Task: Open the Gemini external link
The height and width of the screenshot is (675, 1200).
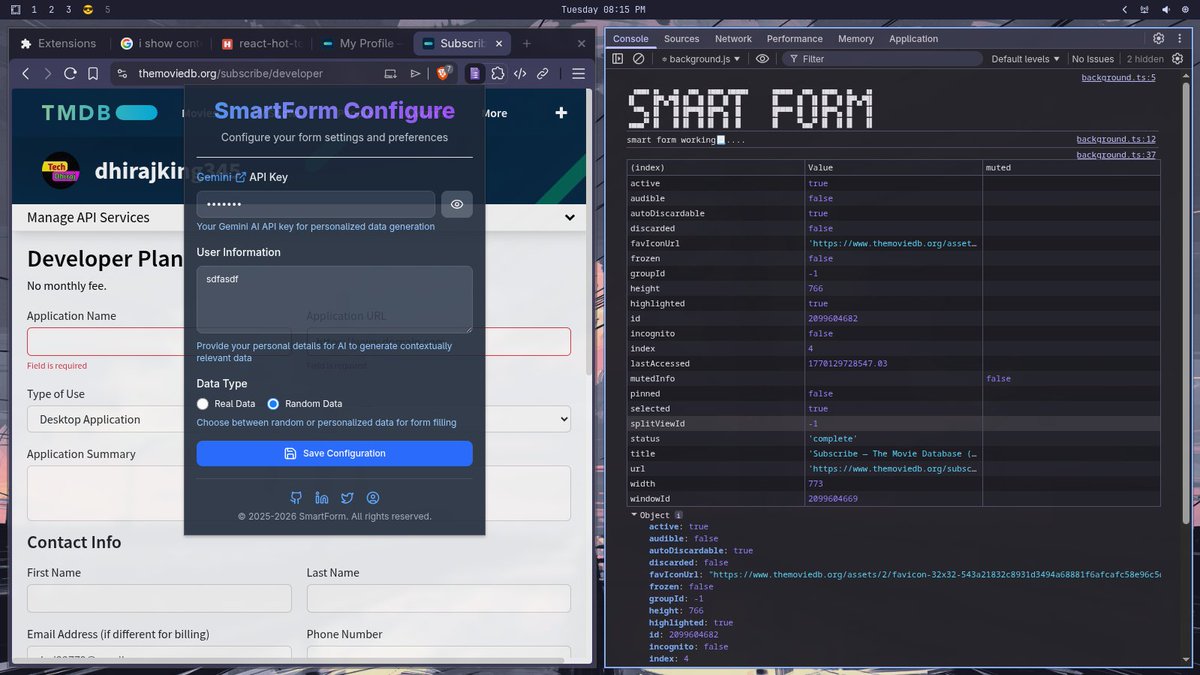Action: coord(221,177)
